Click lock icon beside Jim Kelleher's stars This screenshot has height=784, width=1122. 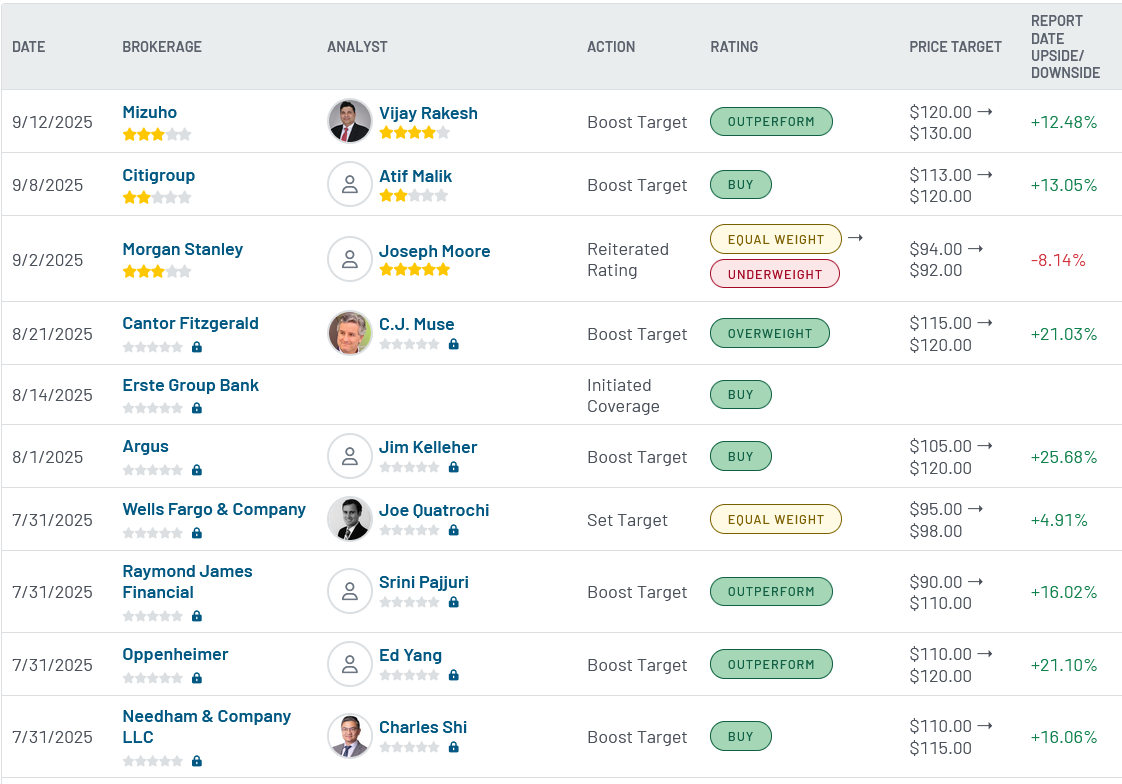pos(454,467)
